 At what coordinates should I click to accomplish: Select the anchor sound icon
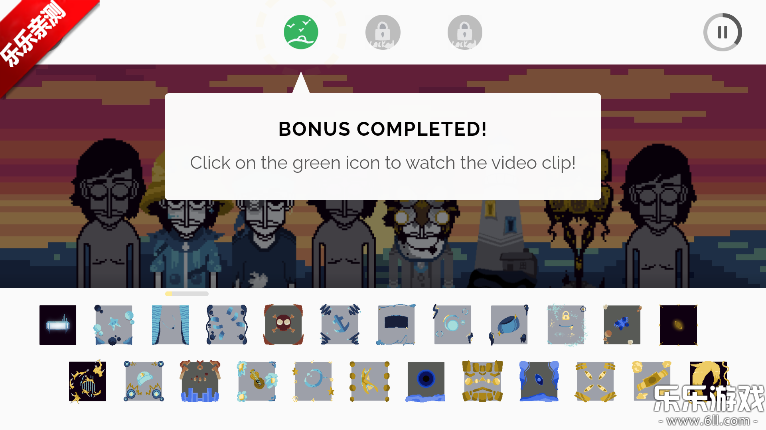[340, 325]
